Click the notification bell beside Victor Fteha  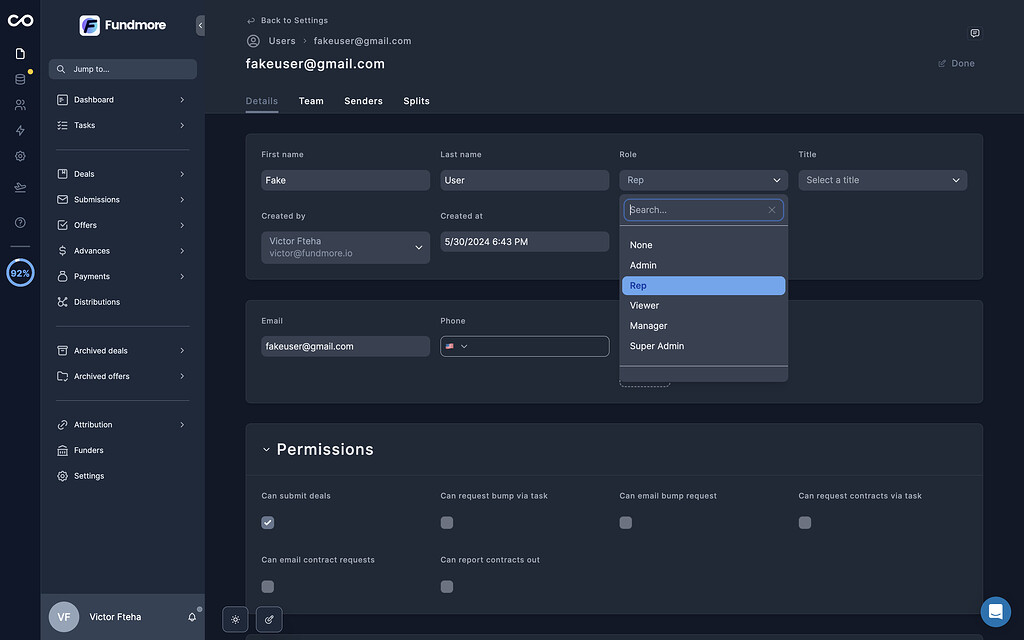pyautogui.click(x=191, y=617)
